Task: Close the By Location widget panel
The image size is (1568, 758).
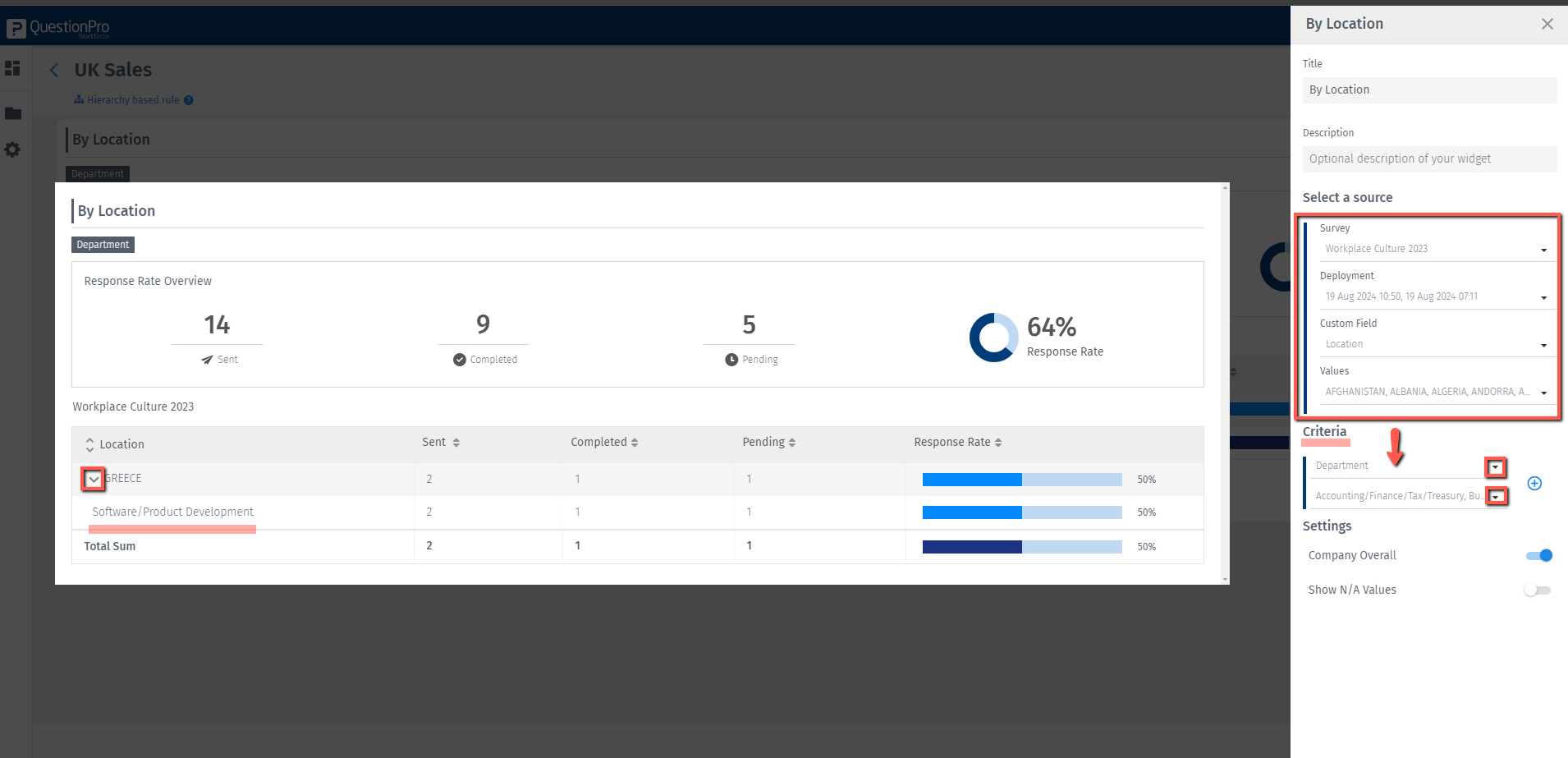Action: click(1547, 24)
